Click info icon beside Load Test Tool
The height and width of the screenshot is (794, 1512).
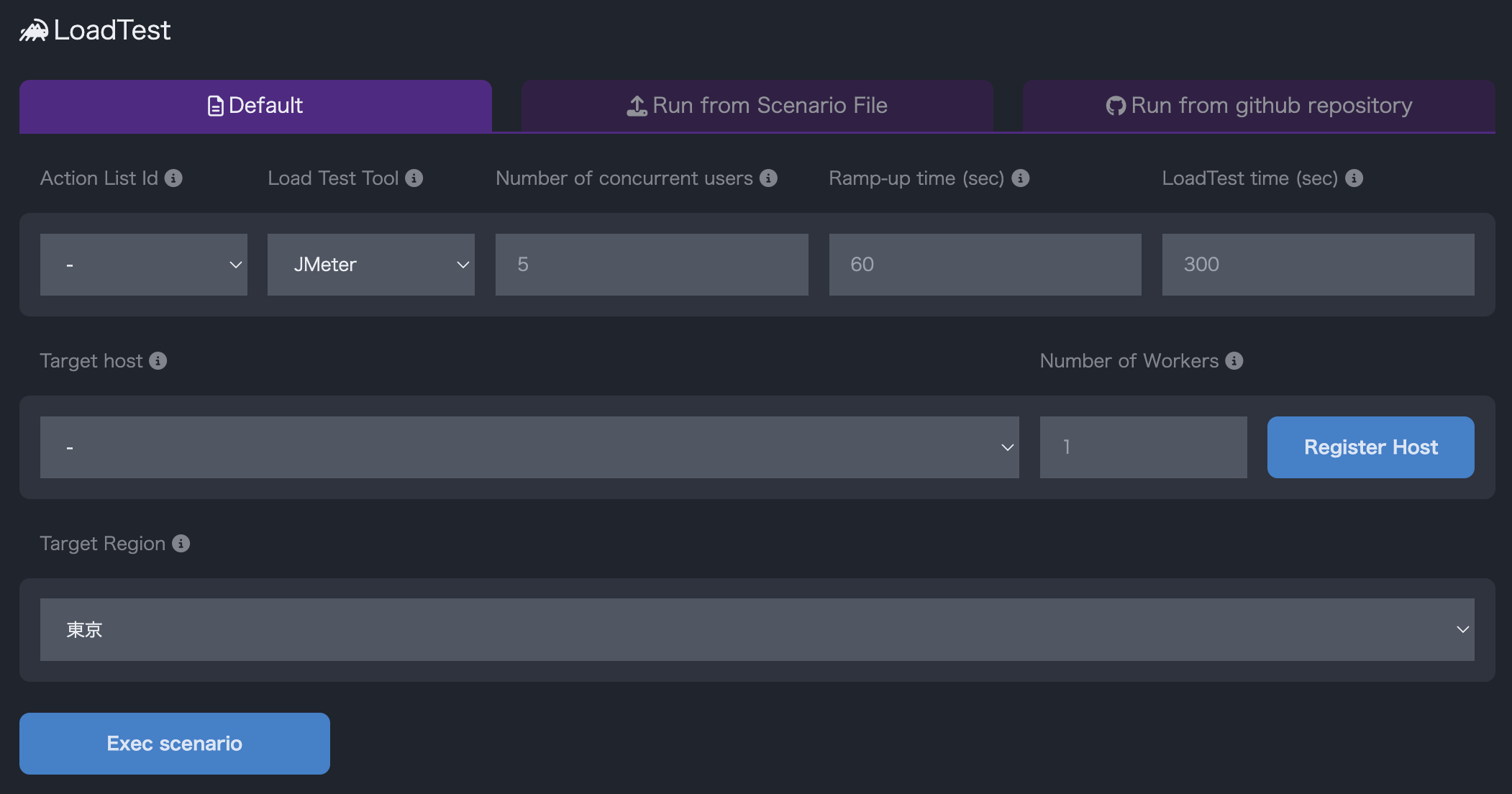click(414, 178)
